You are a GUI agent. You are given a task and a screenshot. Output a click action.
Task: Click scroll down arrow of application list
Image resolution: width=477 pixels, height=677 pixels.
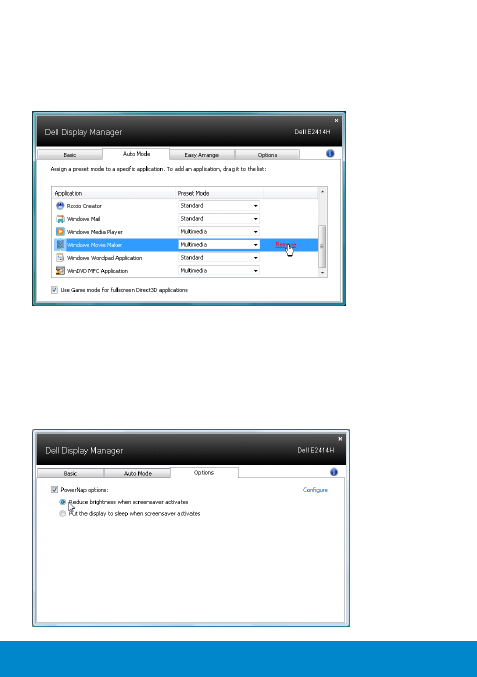322,273
